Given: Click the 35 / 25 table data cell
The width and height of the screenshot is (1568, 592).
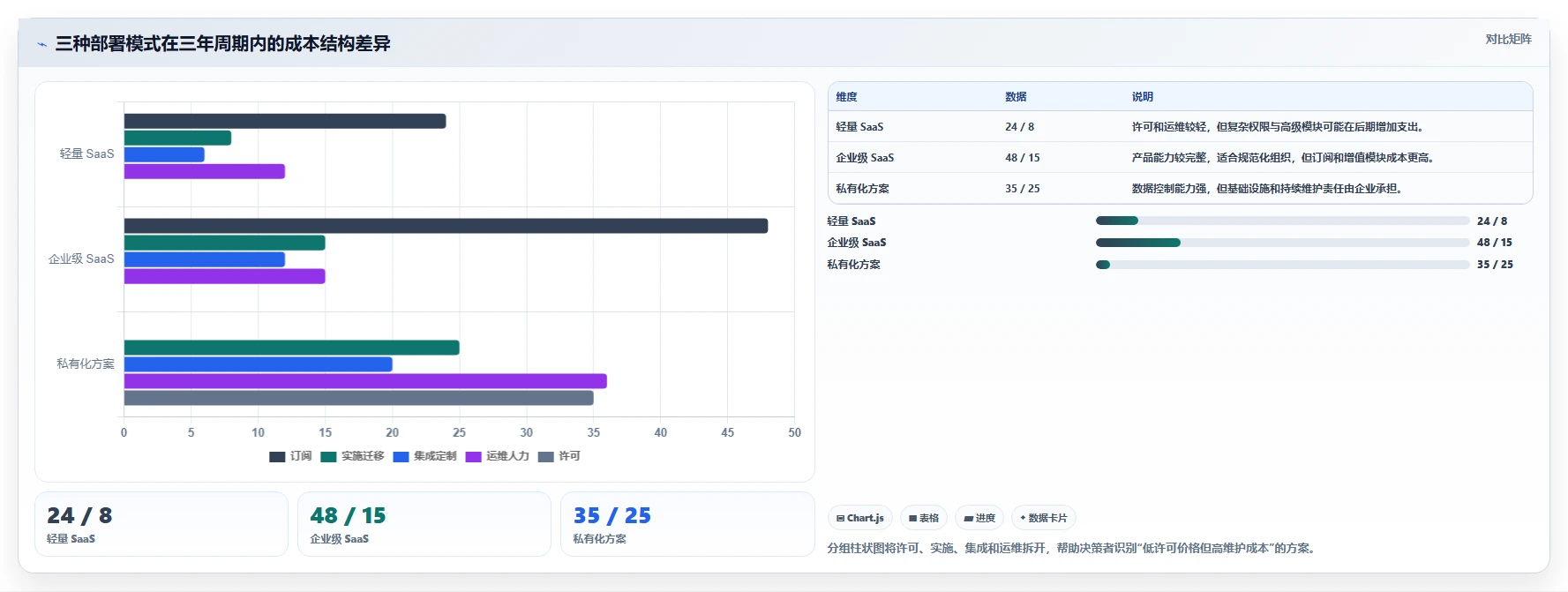Looking at the screenshot, I should click(1023, 189).
